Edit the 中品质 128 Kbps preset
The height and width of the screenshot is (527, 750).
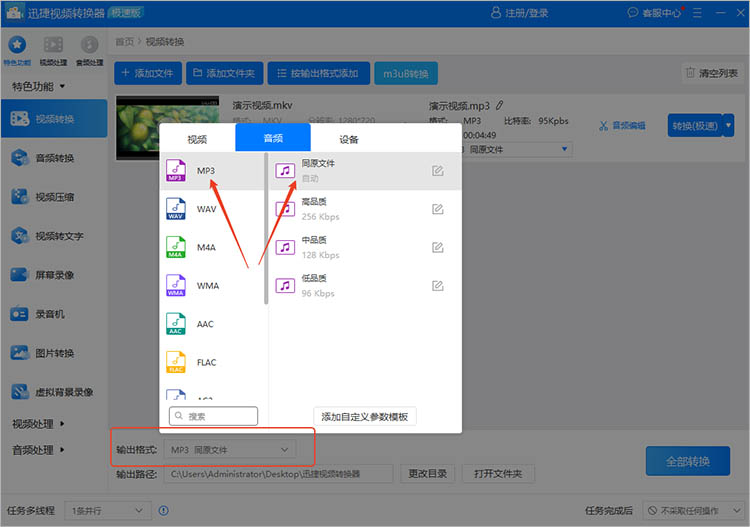pos(438,247)
